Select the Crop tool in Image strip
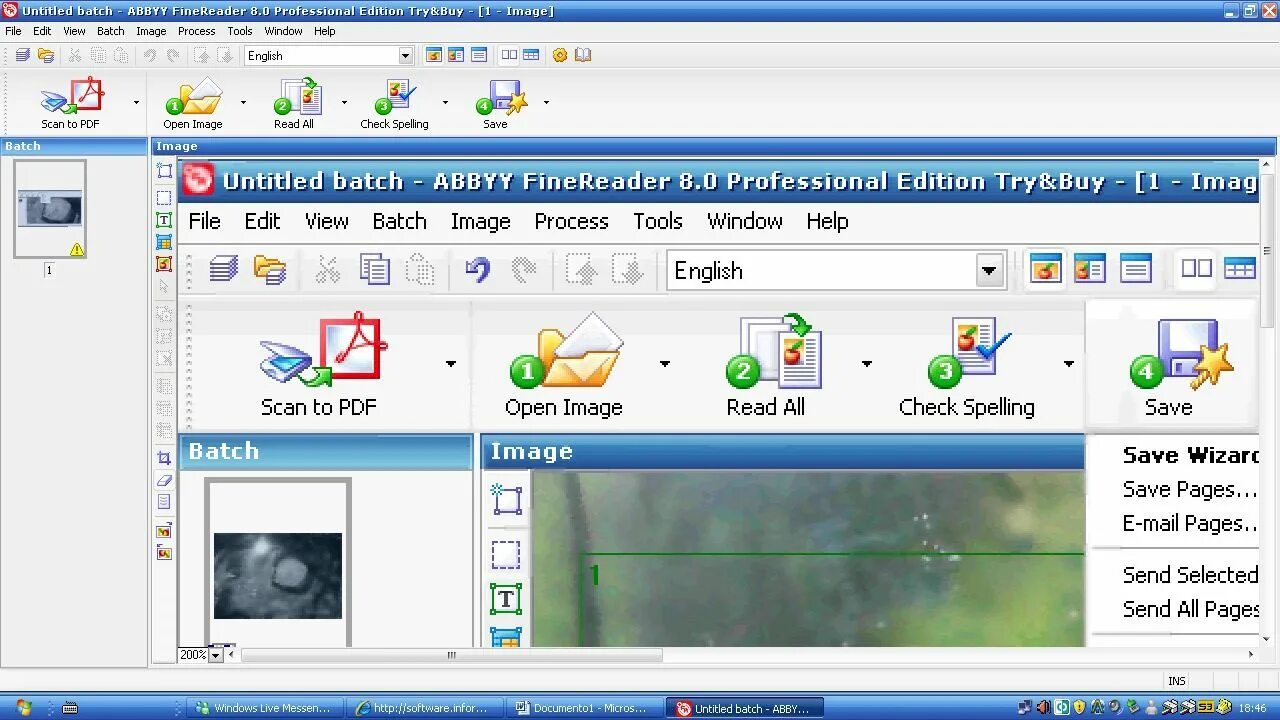The height and width of the screenshot is (720, 1280). 164,458
